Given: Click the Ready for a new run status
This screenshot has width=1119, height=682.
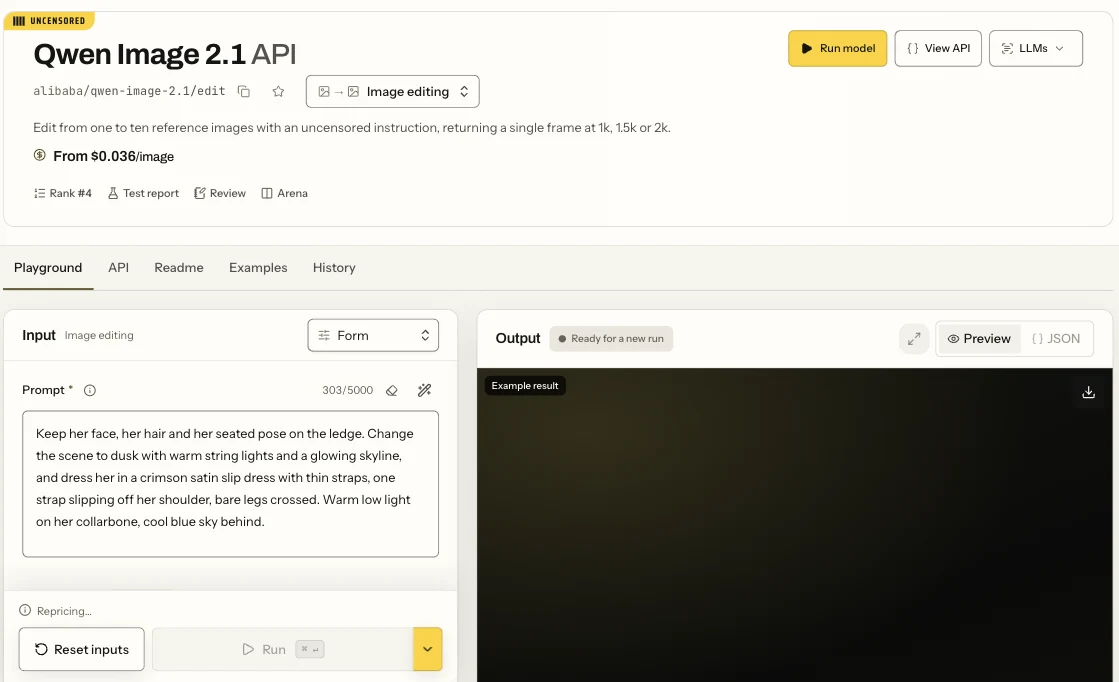Looking at the screenshot, I should tap(611, 339).
